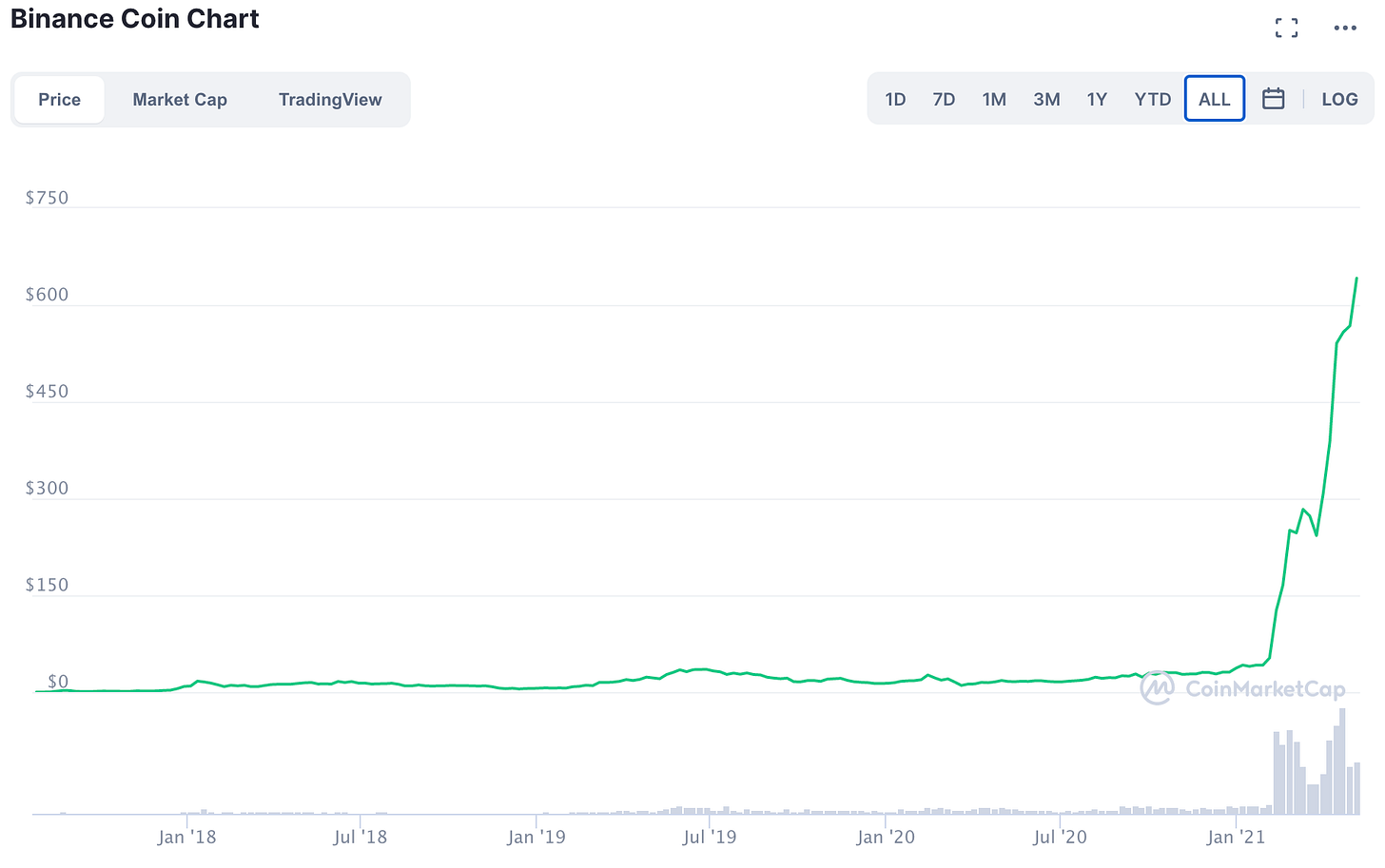This screenshot has height=868, width=1385.
Task: Click the $600 price axis label
Action: [47, 295]
